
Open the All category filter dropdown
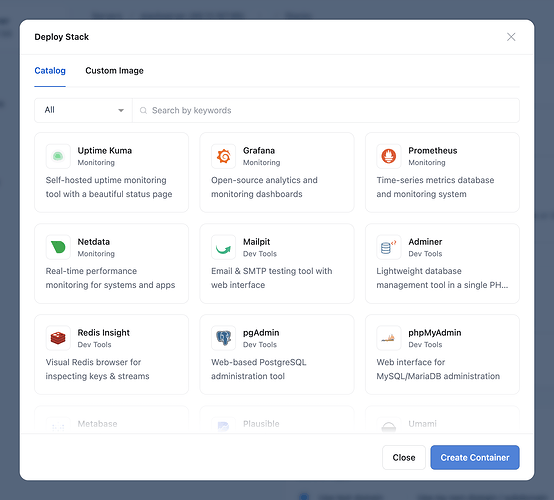(83, 110)
